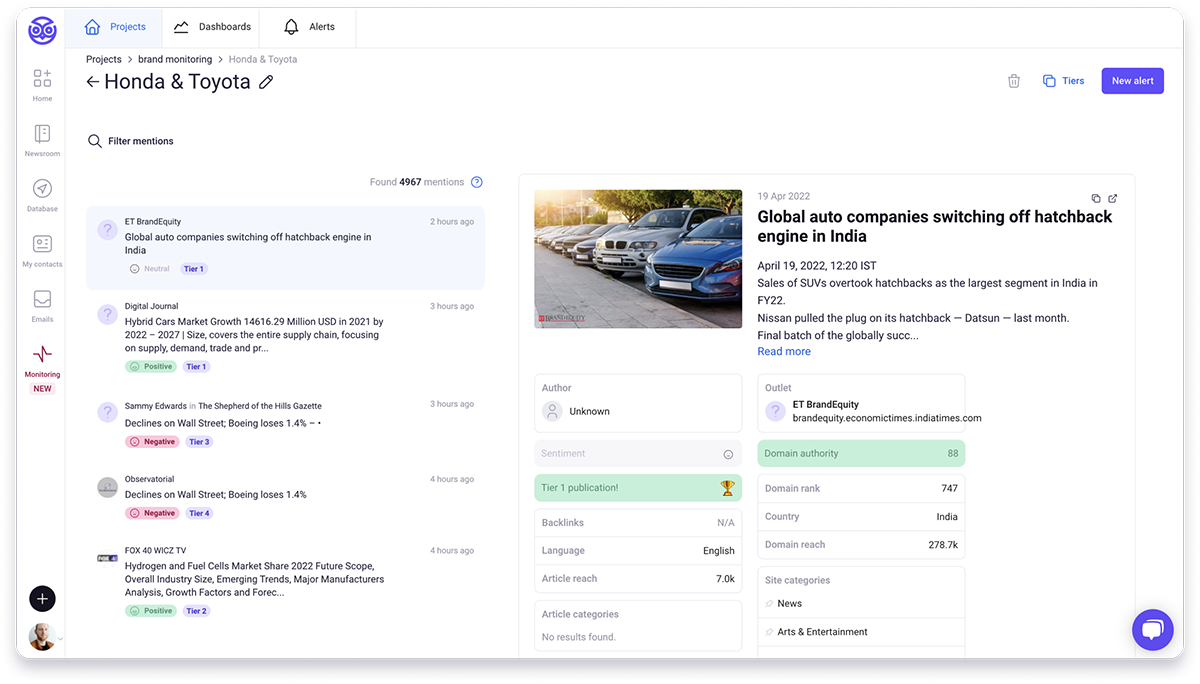Switch to the Dashboards tab
This screenshot has height=684, width=1200.
(212, 27)
